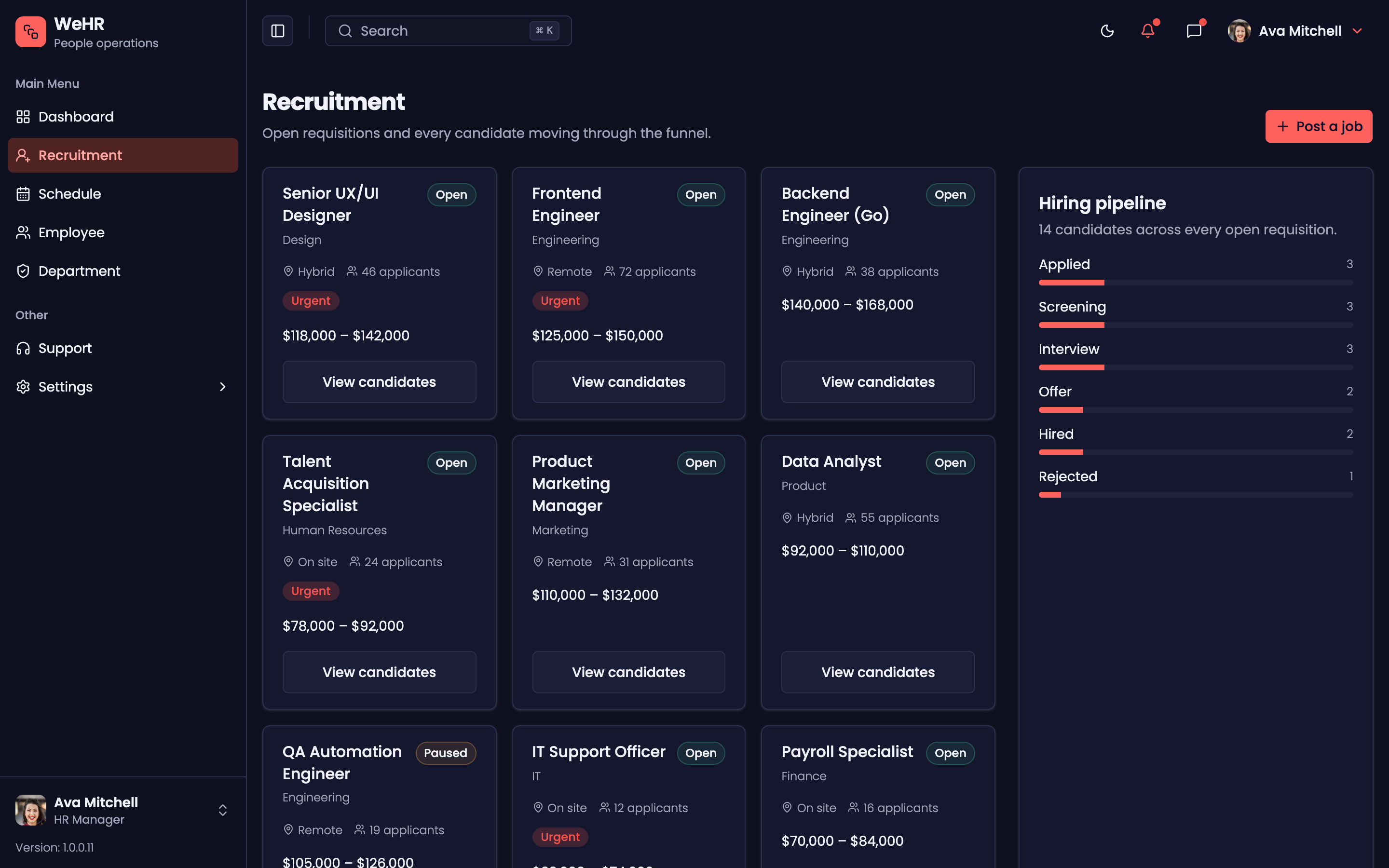Click applicants icon beside 72 applicants
Screen dimensions: 1389x868
pyautogui.click(x=610, y=271)
